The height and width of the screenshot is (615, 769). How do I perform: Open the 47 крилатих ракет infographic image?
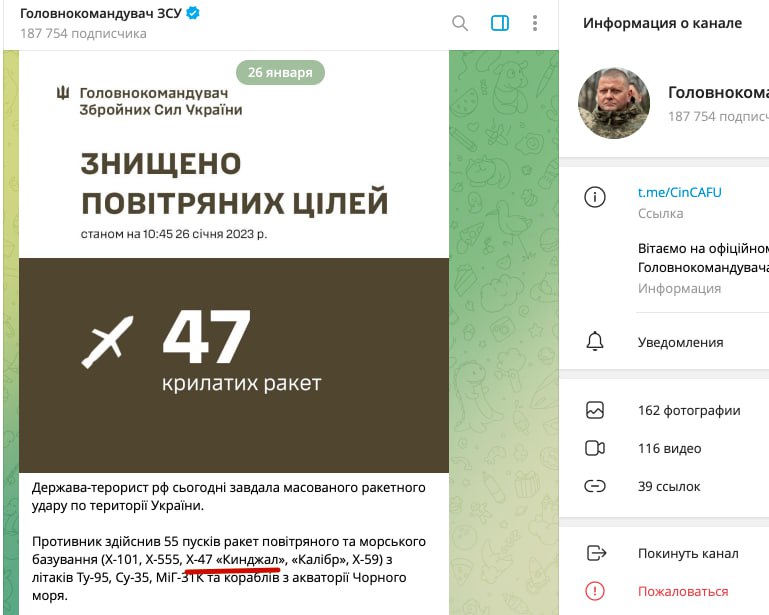(234, 262)
